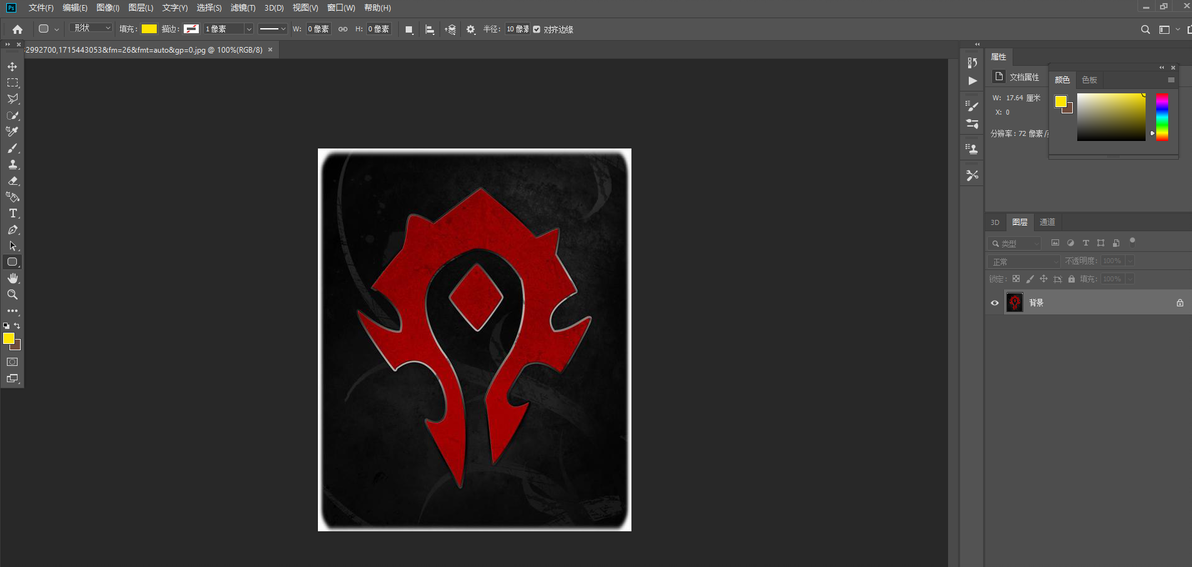This screenshot has width=1192, height=567.
Task: Open the gear path options
Action: click(x=471, y=29)
